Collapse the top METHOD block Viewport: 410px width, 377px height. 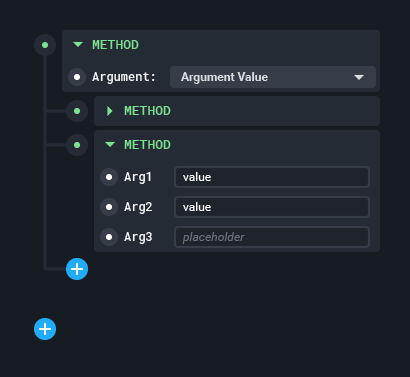[78, 45]
